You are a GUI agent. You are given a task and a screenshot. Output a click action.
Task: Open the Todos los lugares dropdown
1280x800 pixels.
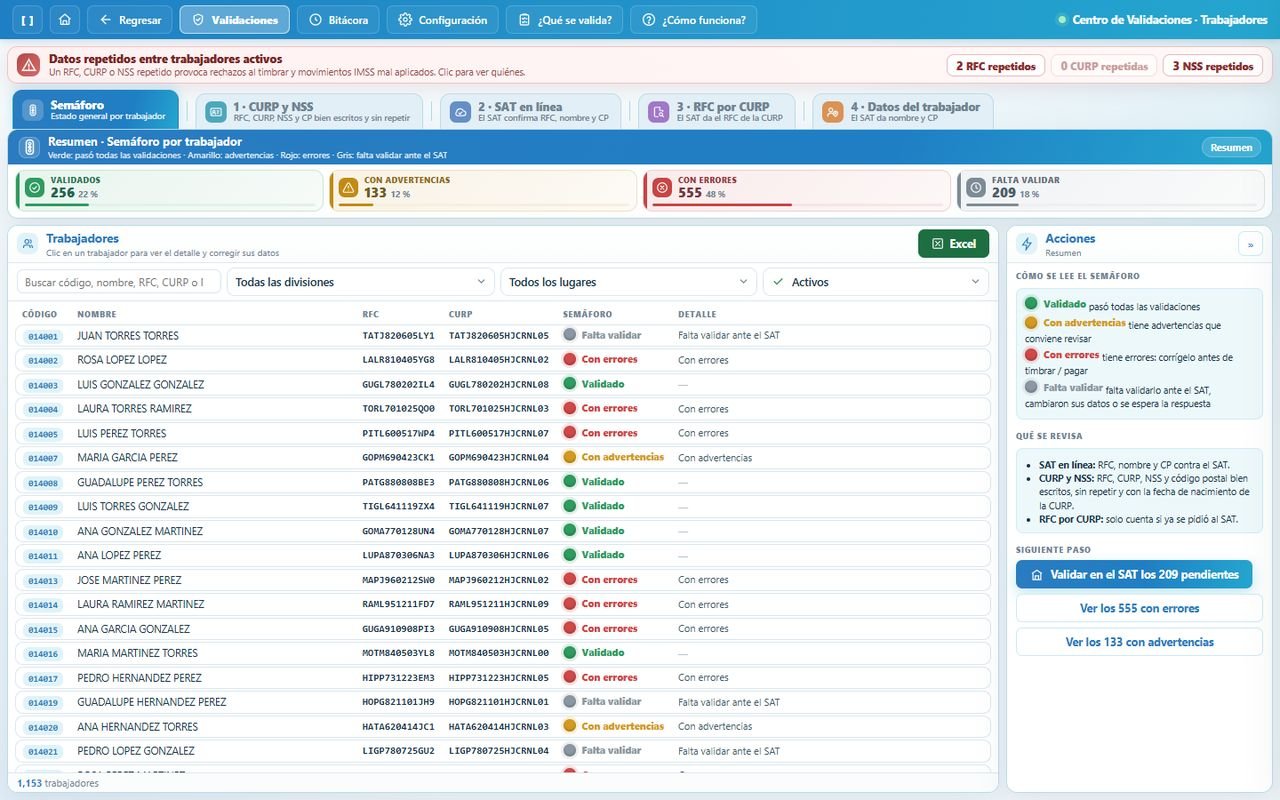(629, 282)
